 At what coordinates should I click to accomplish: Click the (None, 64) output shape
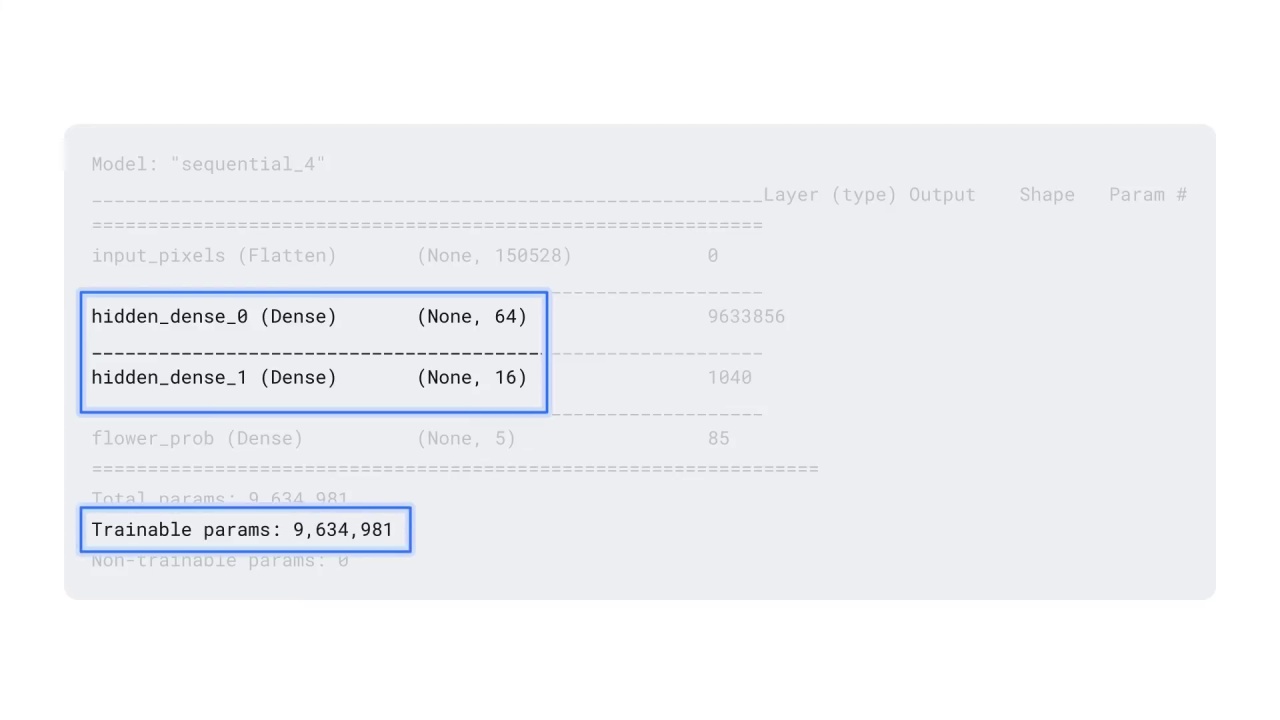(x=472, y=317)
